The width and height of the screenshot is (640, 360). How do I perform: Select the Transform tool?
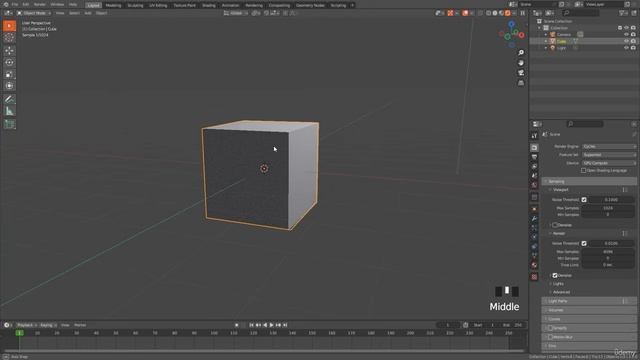pyautogui.click(x=9, y=86)
